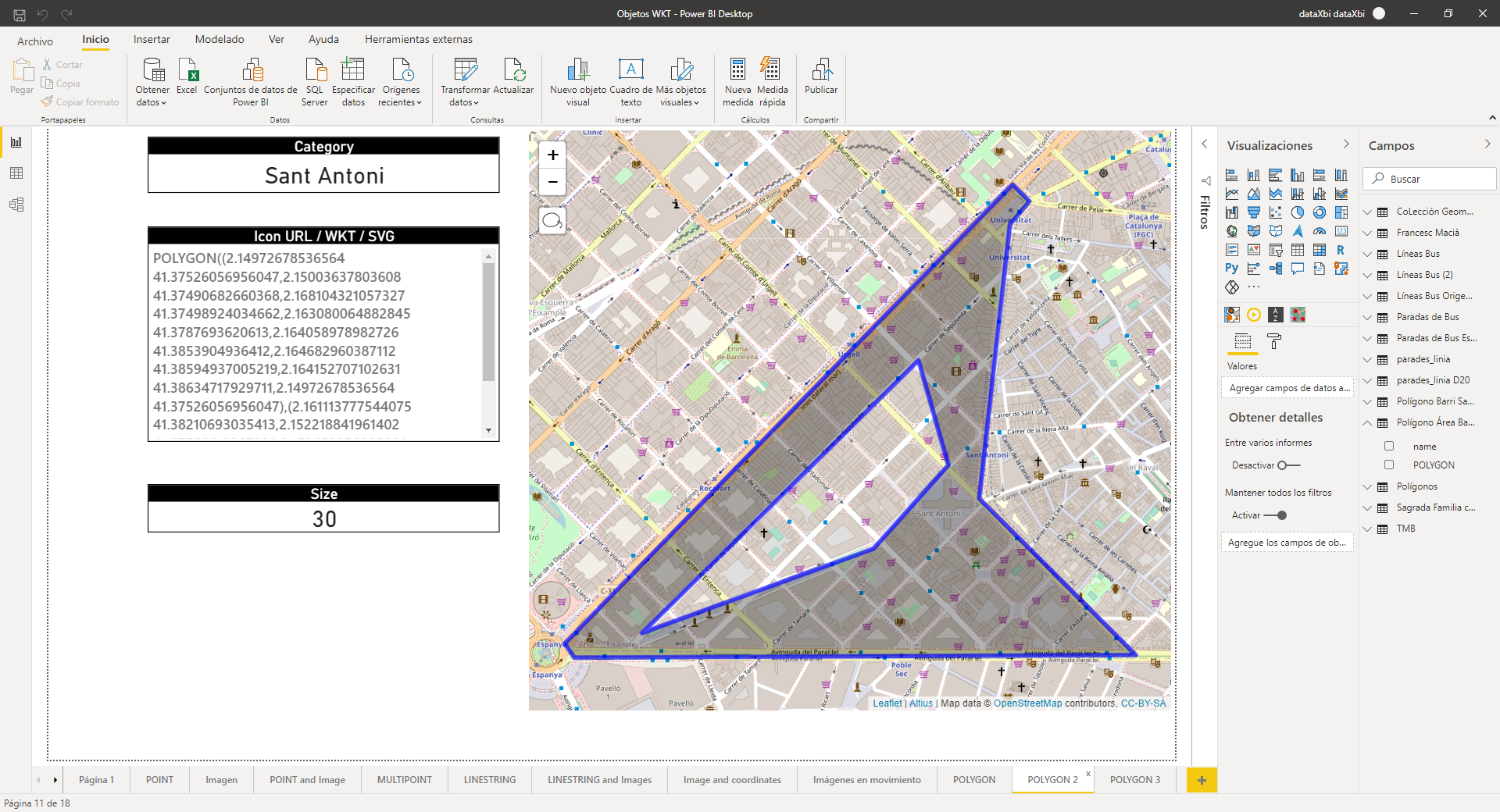This screenshot has height=812, width=1500.
Task: Expand the Francesc Macià table
Action: click(x=1367, y=233)
